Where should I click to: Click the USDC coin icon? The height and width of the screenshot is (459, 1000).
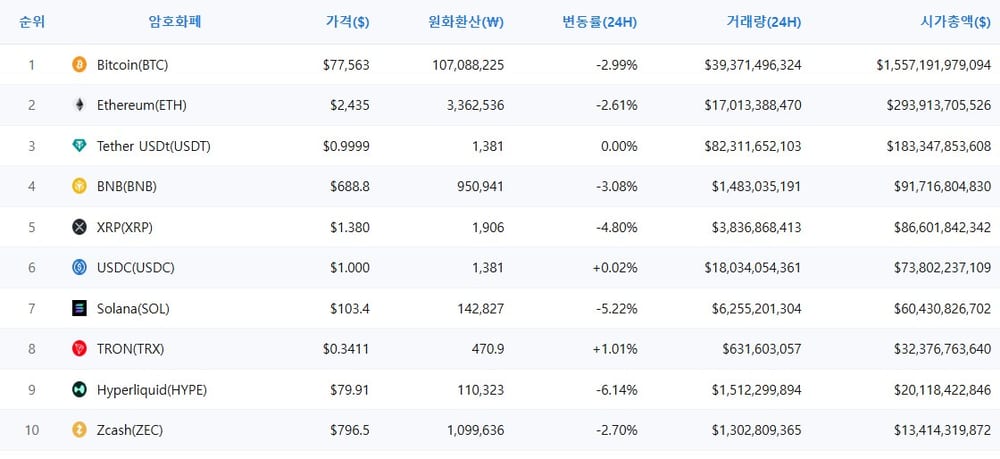(79, 268)
